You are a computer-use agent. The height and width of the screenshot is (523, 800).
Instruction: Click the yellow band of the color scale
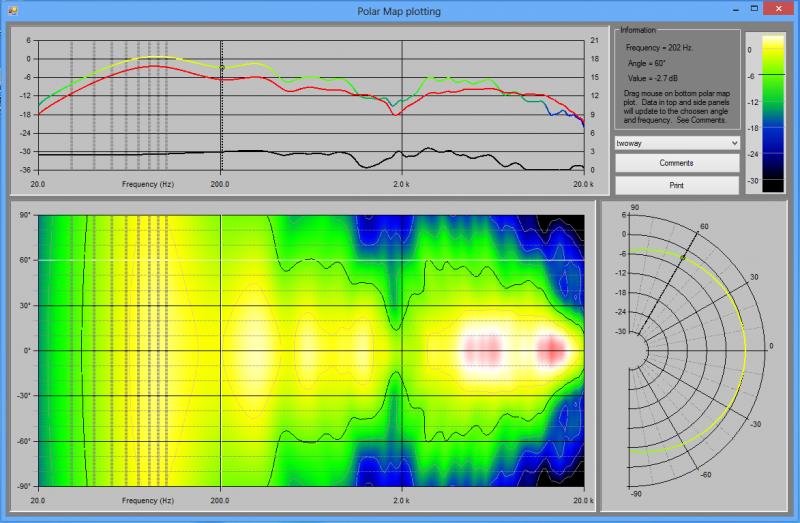(x=773, y=58)
